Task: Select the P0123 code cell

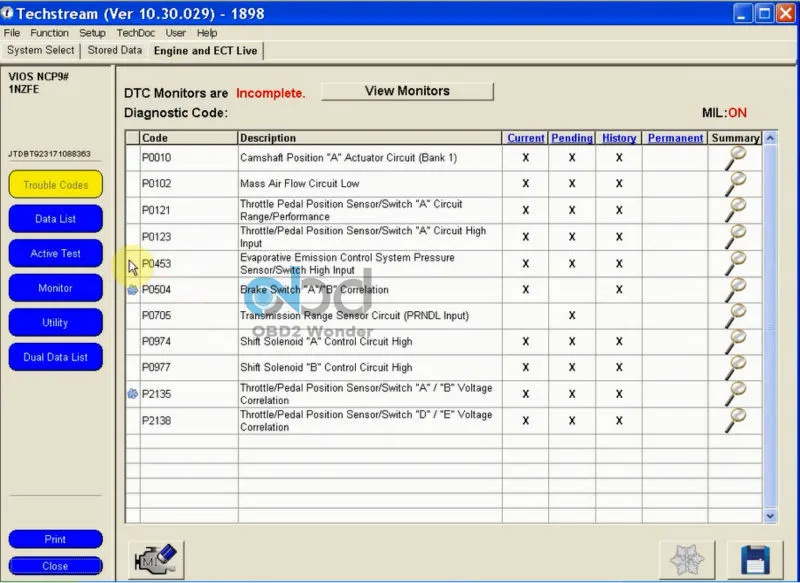Action: pos(189,237)
